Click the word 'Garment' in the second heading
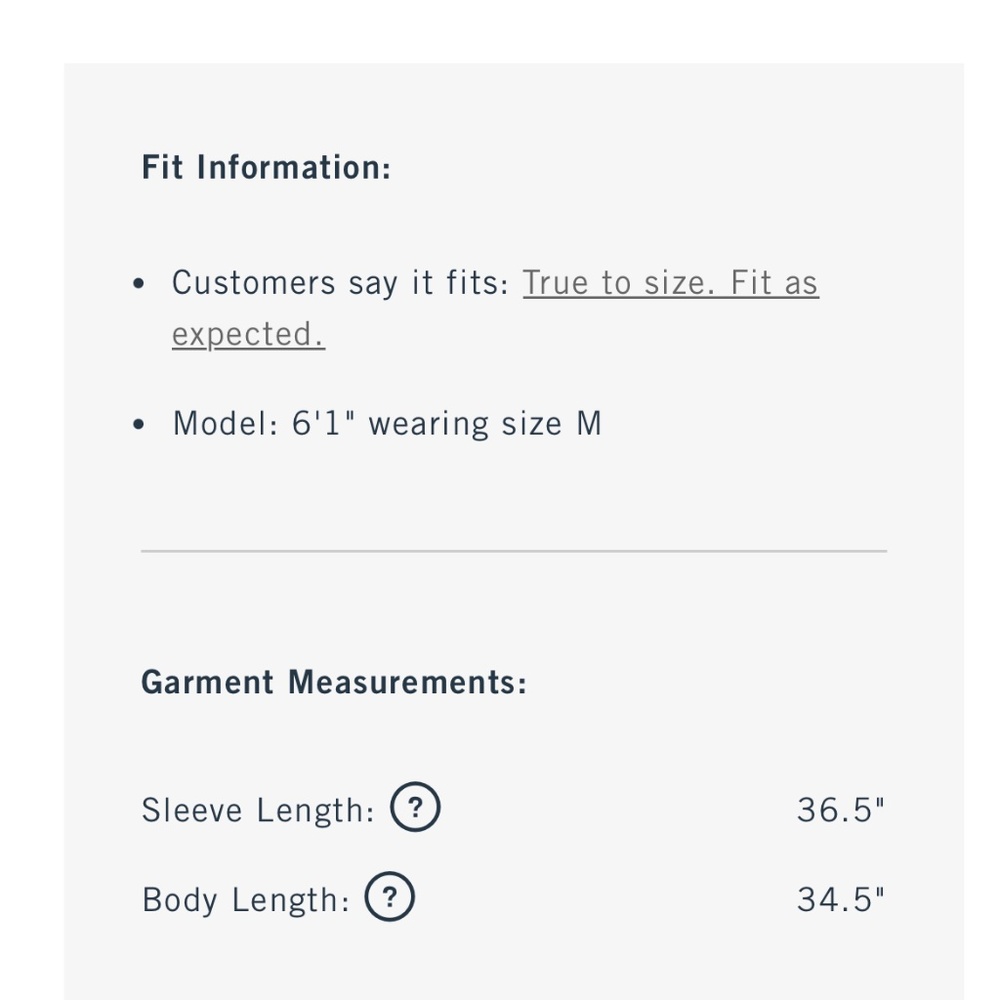The width and height of the screenshot is (1000, 1000). tap(207, 682)
